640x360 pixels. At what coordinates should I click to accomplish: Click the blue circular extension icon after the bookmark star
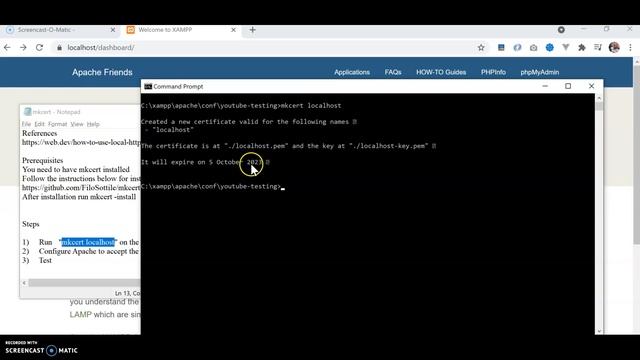517,48
